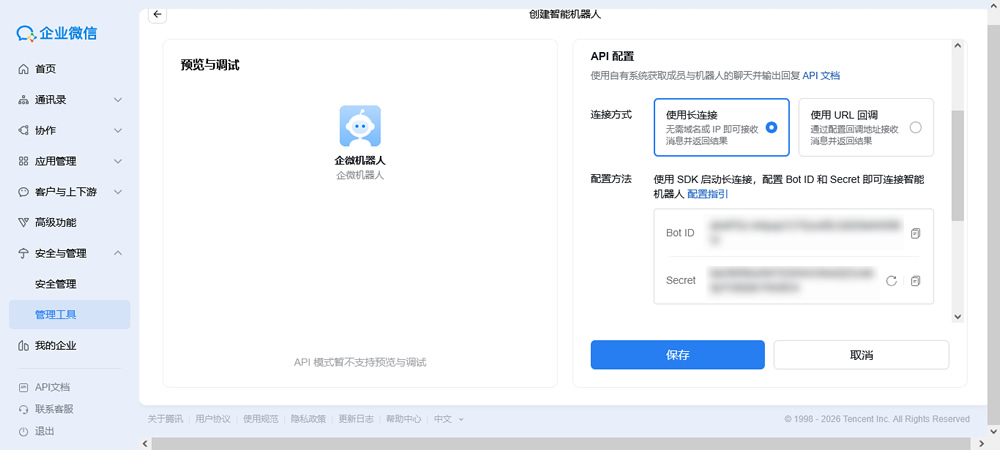
Task: Click the back arrow button at top
Action: (158, 14)
